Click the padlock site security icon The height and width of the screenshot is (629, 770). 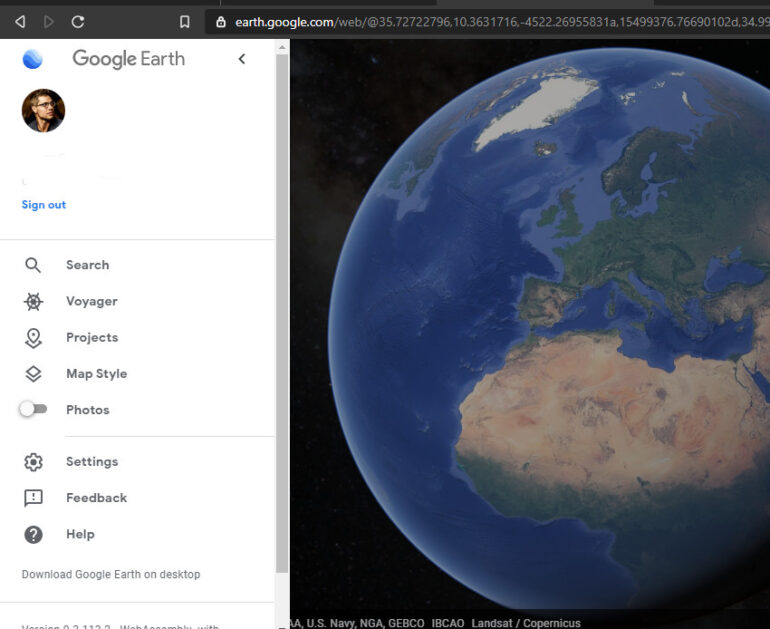tap(221, 22)
